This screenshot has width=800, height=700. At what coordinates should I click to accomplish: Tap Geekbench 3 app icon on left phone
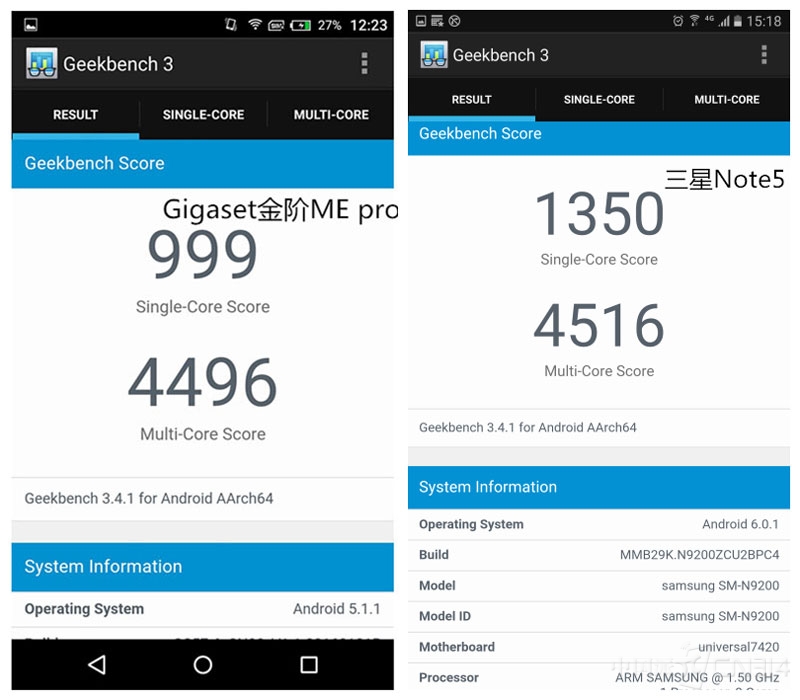[41, 63]
